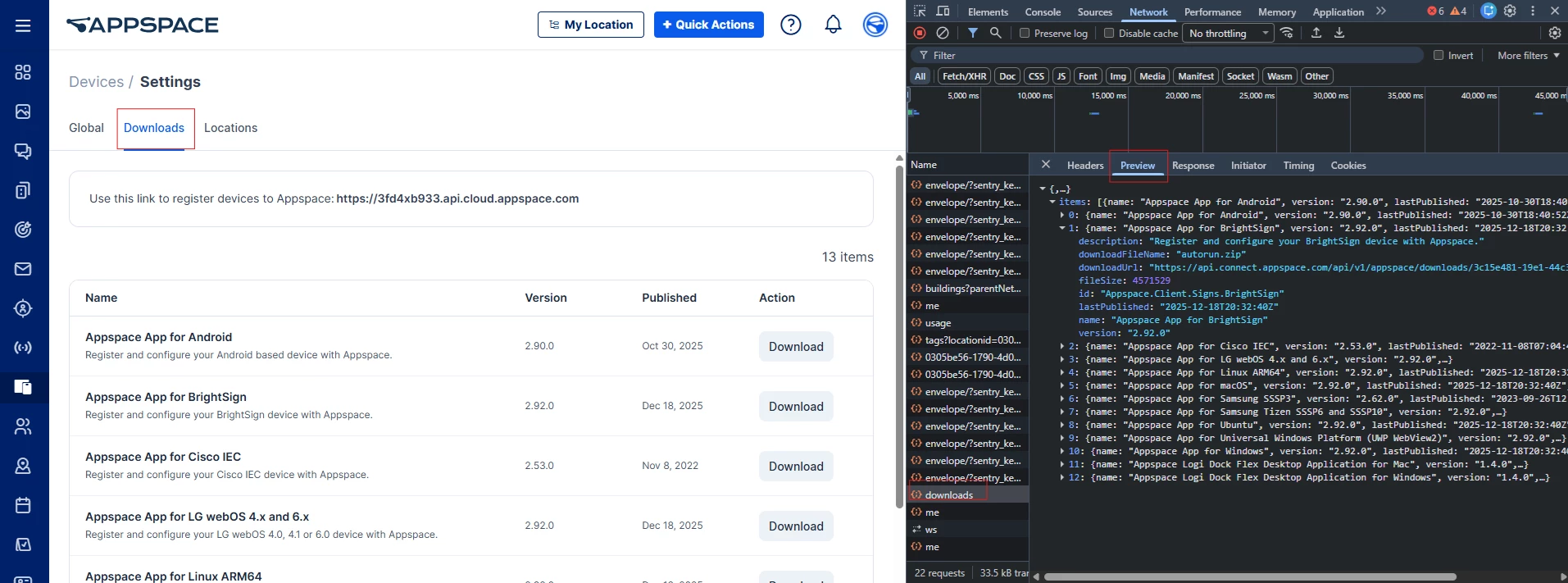Toggle DevTools device toolbar icon
This screenshot has height=583, width=1568.
pos(943,11)
